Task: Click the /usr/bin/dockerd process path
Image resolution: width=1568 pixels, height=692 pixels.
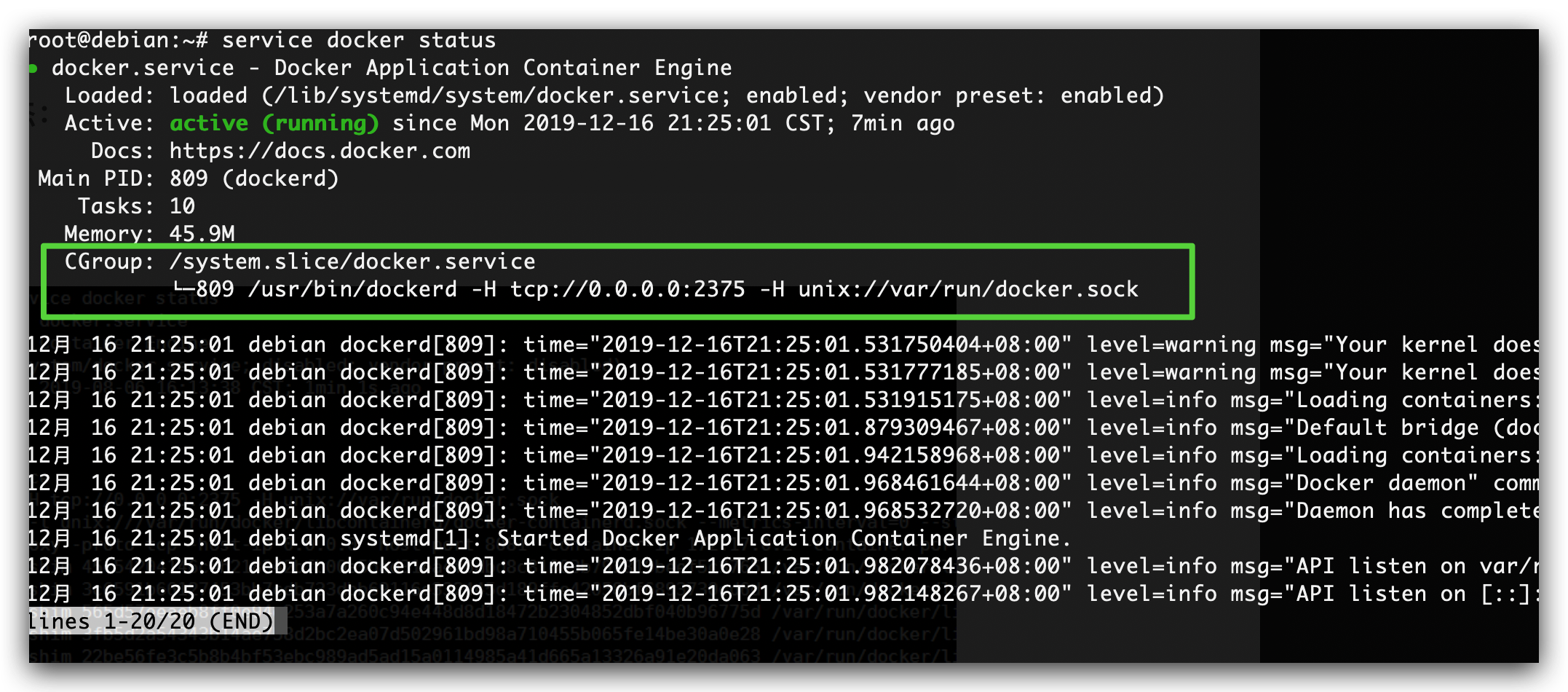Action: (x=352, y=289)
